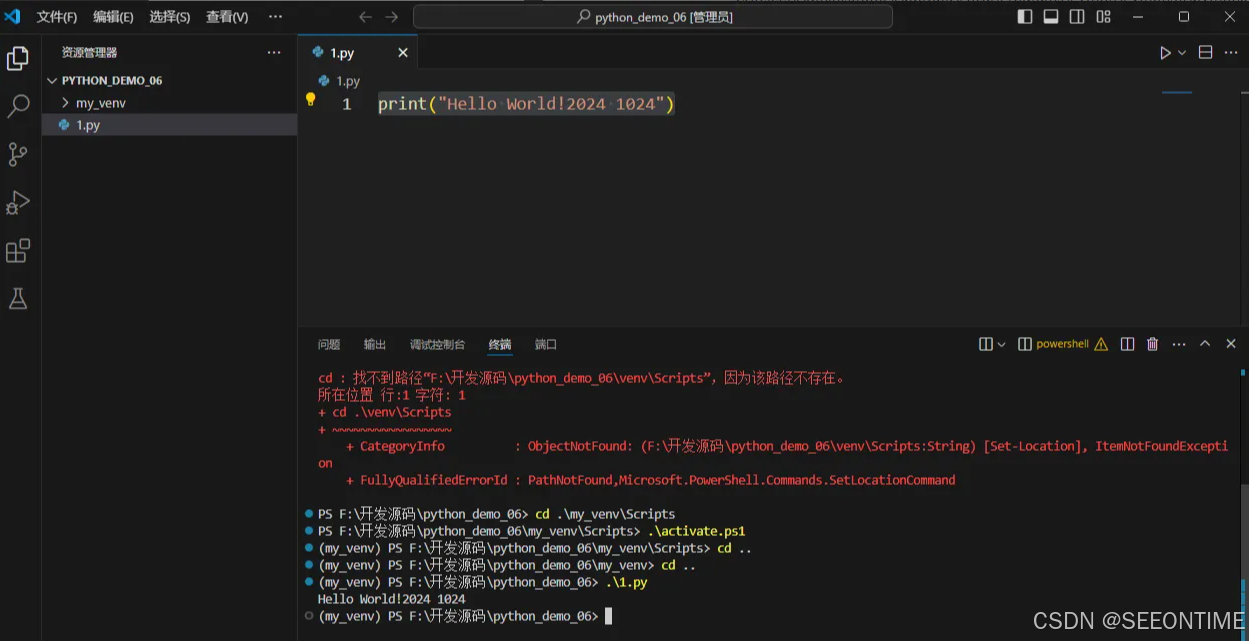Click the 资源管理器 sidebar title

coord(90,53)
